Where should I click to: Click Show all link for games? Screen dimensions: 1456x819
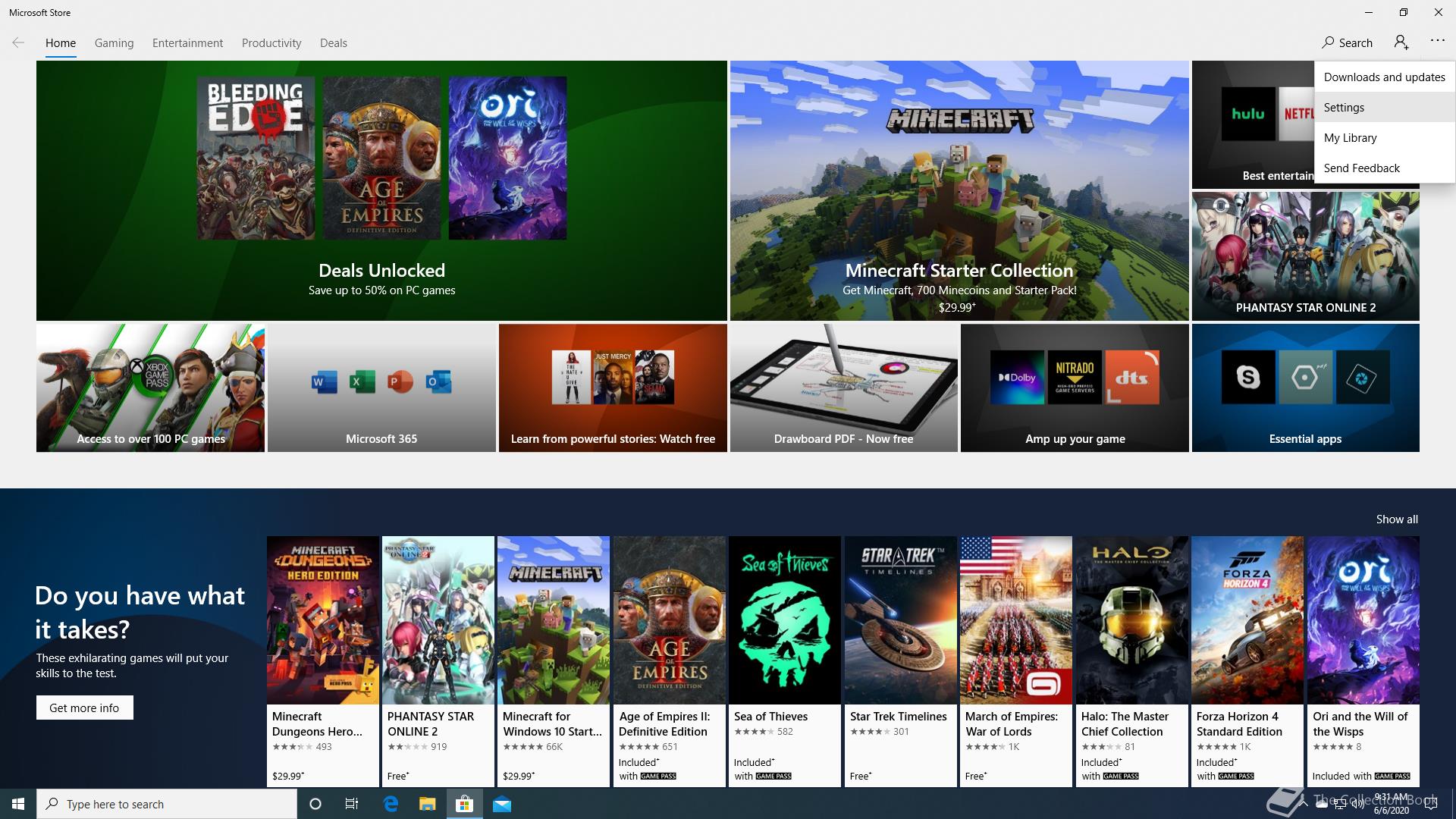click(x=1397, y=519)
